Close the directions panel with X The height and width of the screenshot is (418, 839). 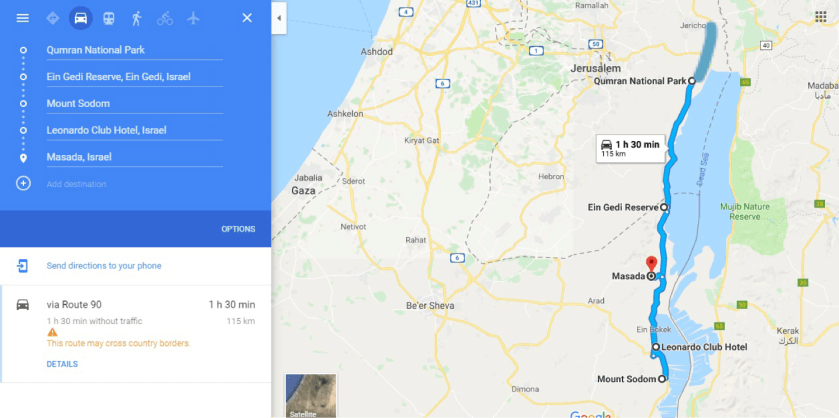[247, 18]
